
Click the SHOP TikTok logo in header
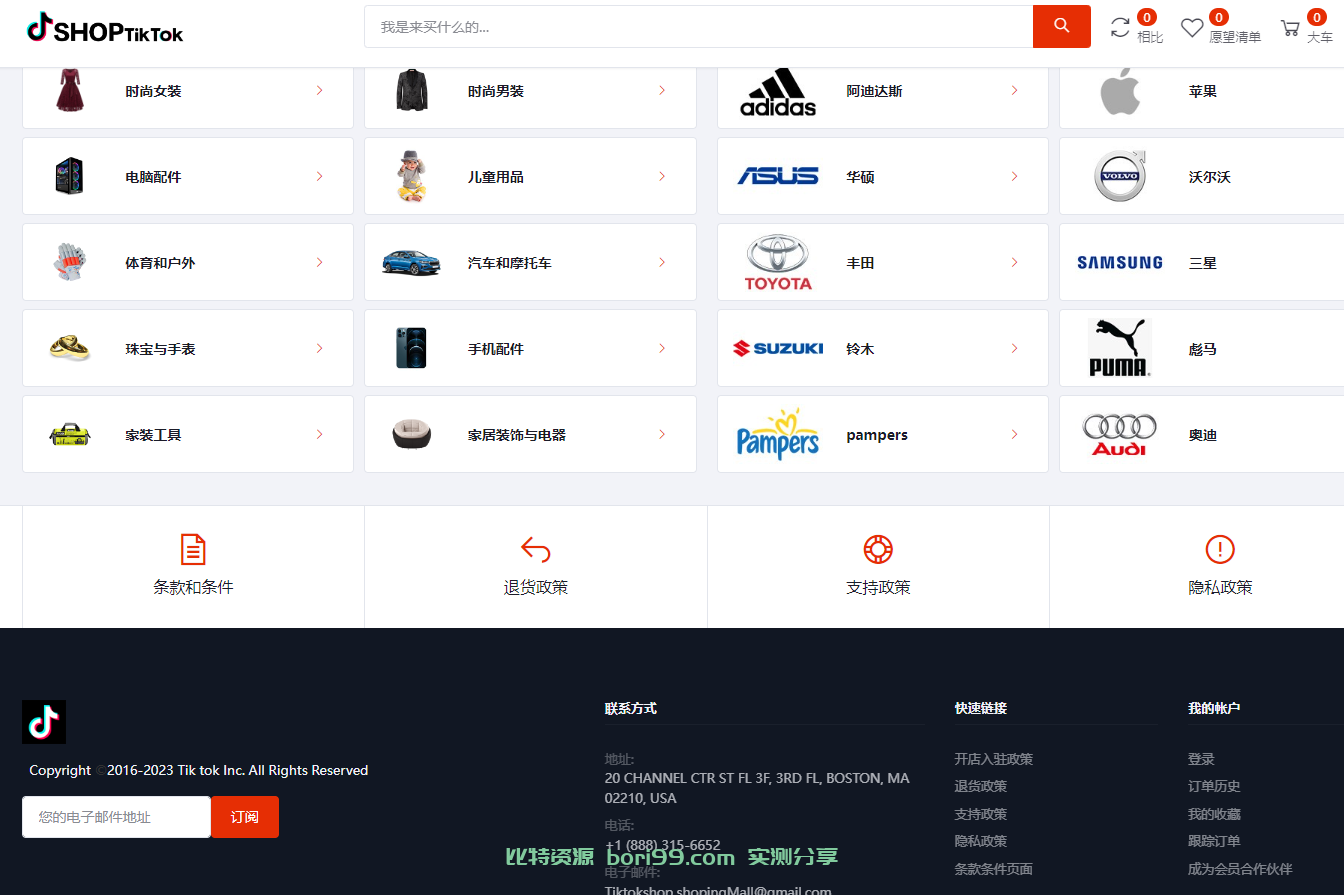click(105, 28)
